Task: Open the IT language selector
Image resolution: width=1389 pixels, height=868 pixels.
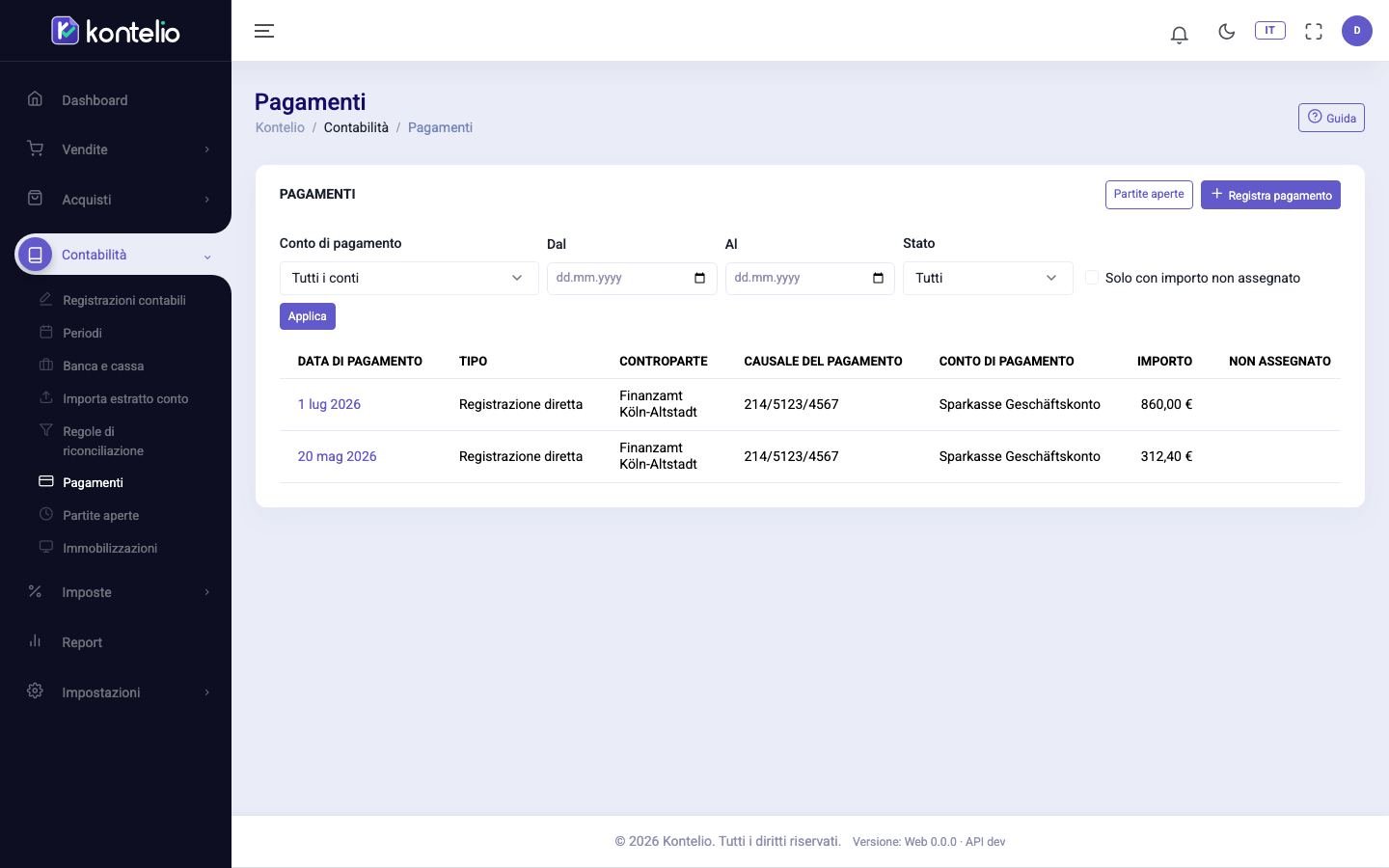Action: (1269, 31)
